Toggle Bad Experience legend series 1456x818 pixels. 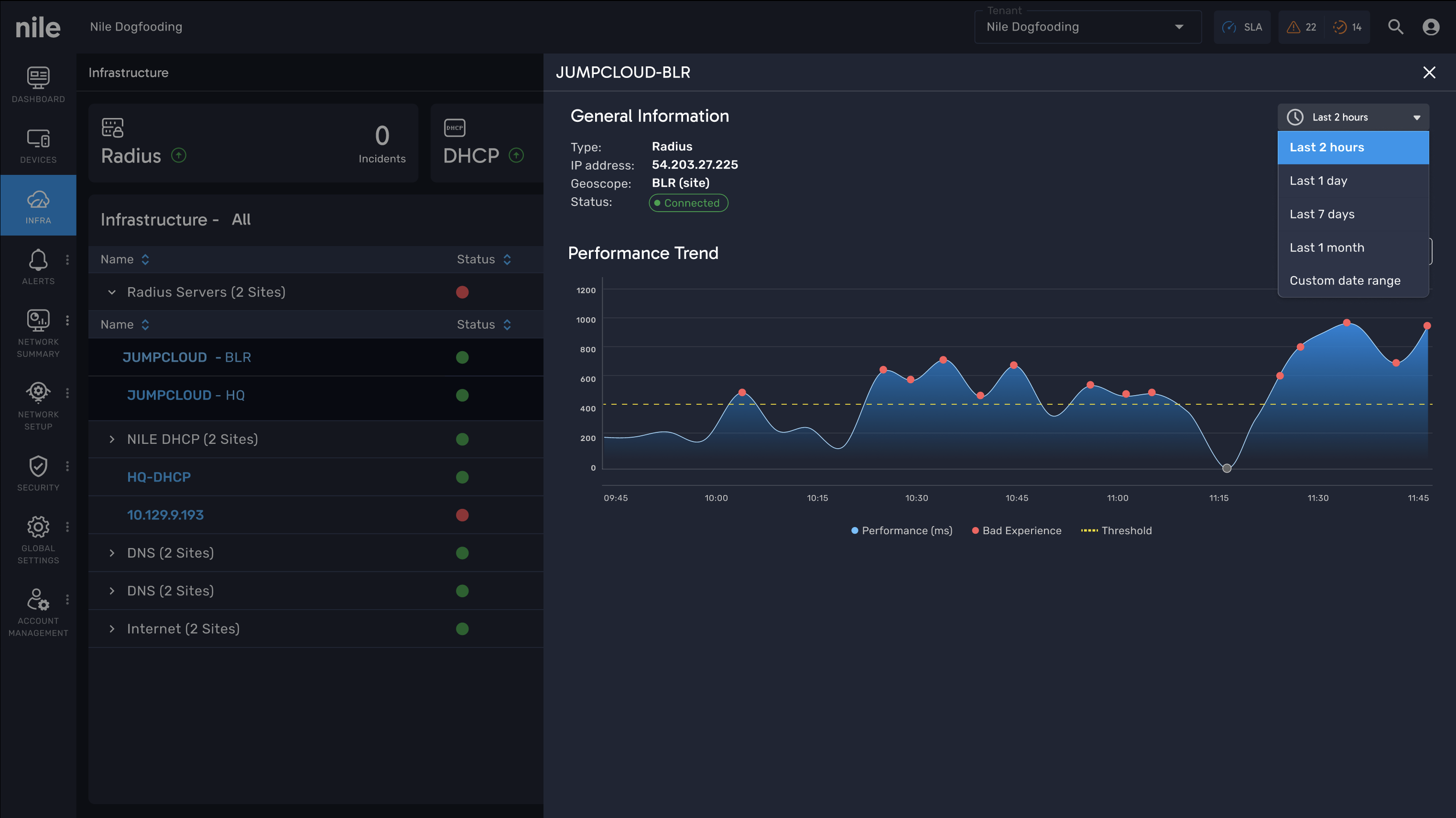coord(1016,530)
